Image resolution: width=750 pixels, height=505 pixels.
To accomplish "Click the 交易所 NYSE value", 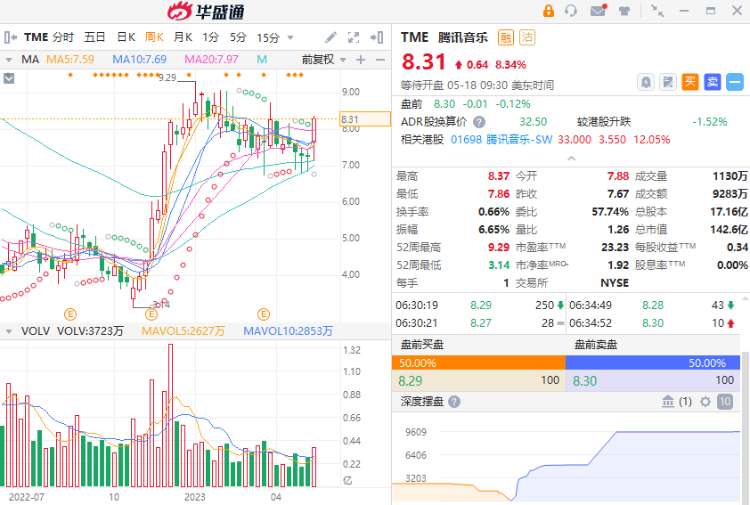I will coord(615,283).
